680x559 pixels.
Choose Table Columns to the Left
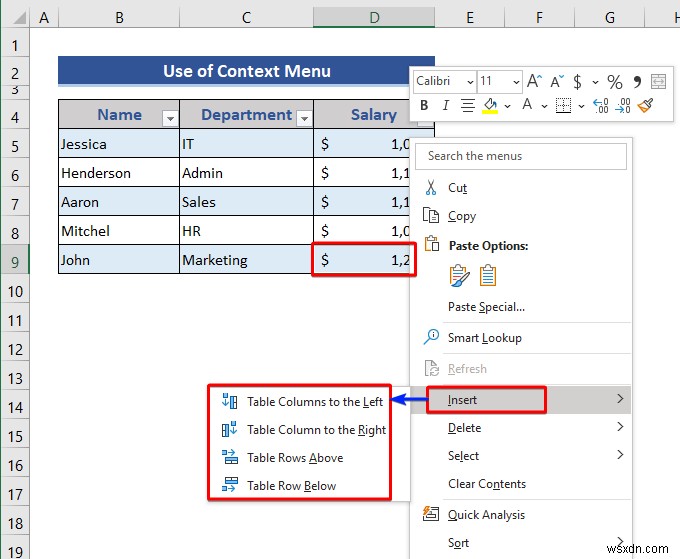coord(315,402)
